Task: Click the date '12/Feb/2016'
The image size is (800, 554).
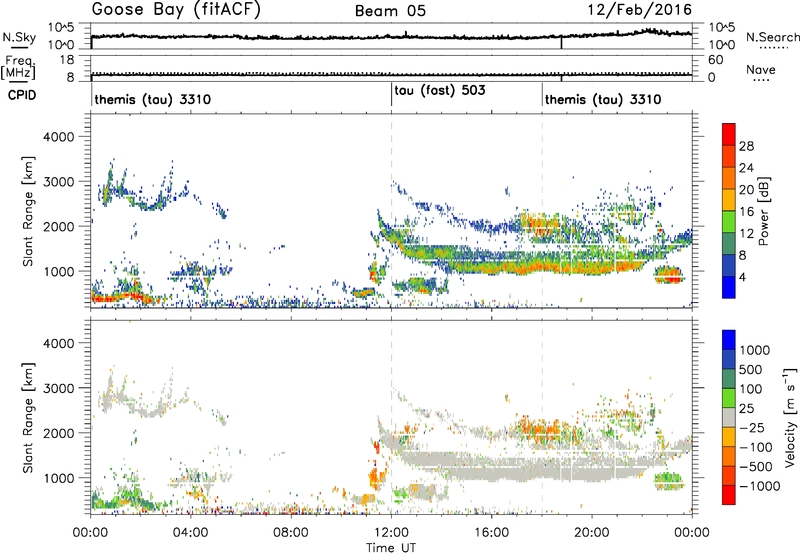Action: point(640,10)
